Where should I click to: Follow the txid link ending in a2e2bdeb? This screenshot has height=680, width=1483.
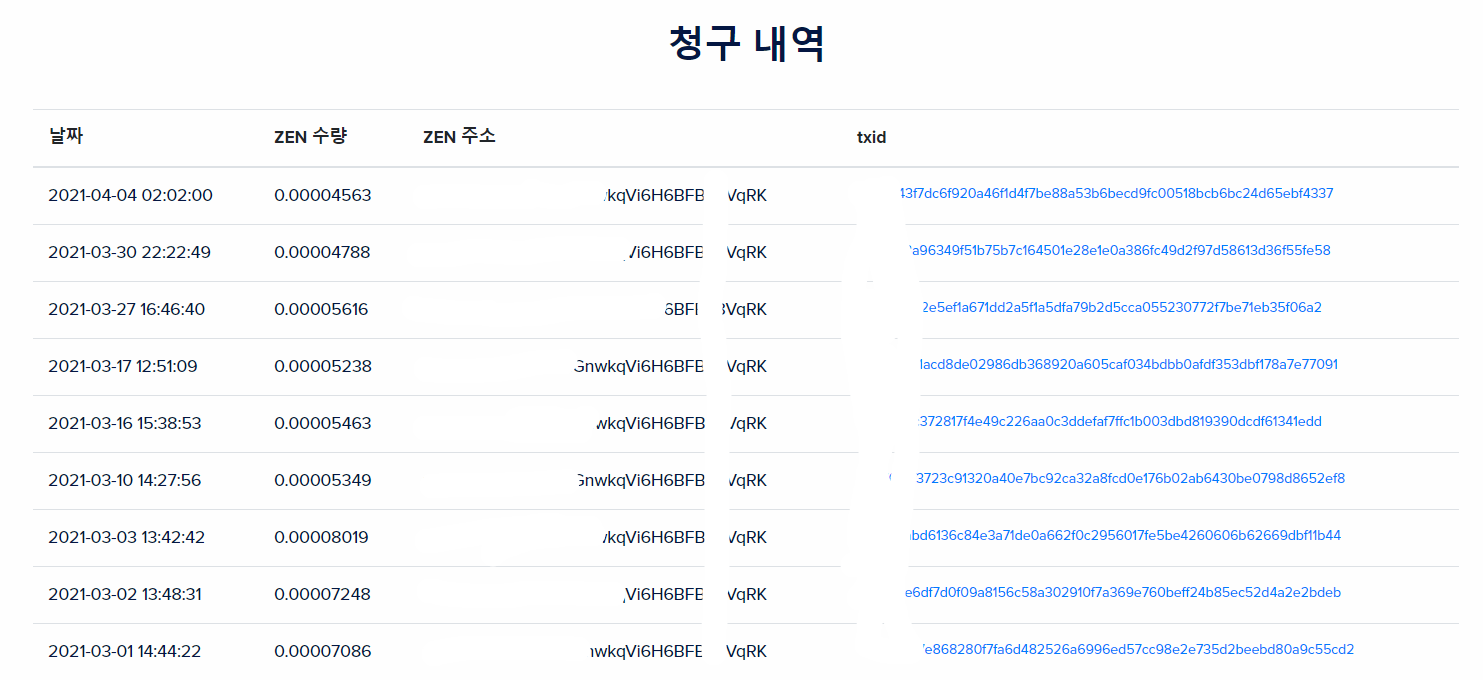click(x=1122, y=593)
